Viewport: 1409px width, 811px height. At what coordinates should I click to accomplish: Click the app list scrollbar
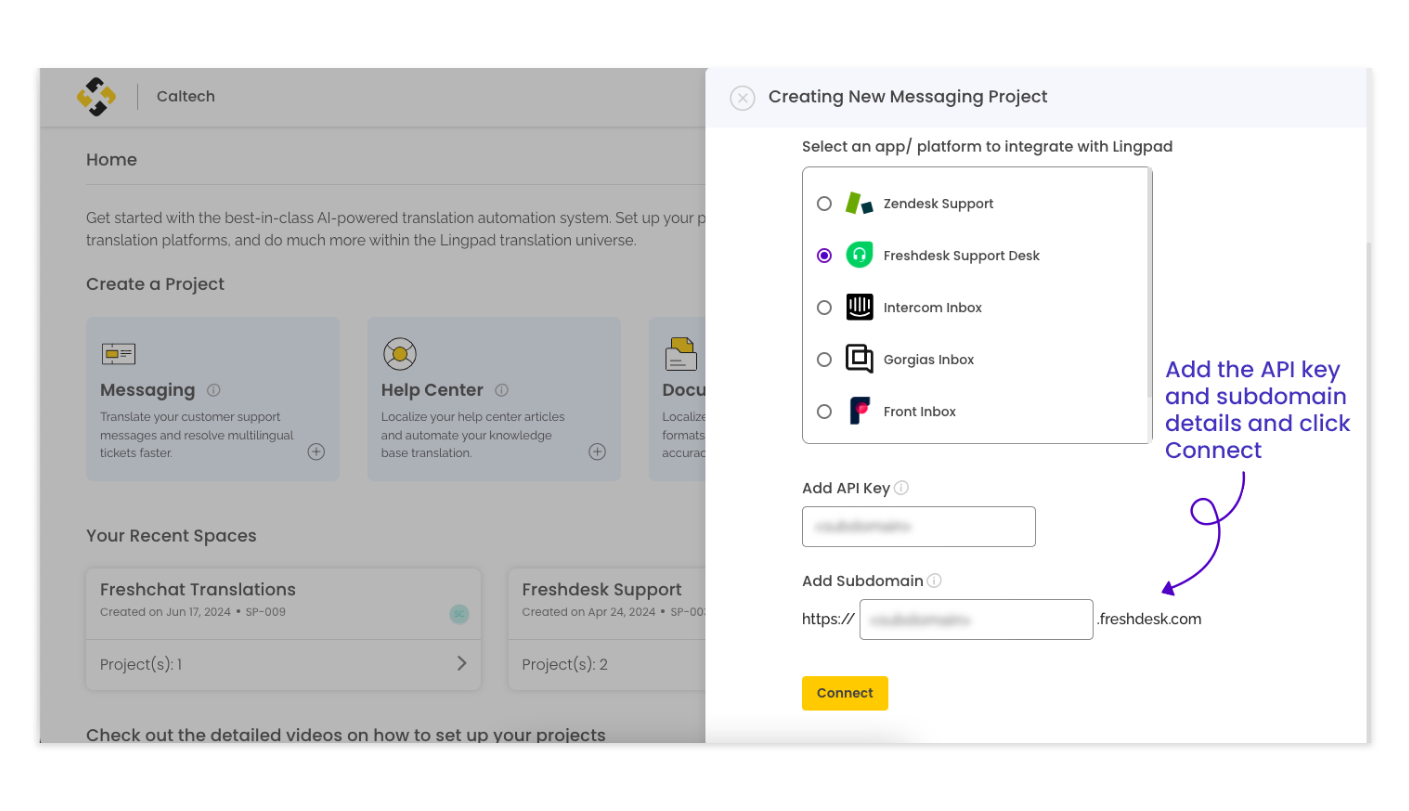point(1151,284)
